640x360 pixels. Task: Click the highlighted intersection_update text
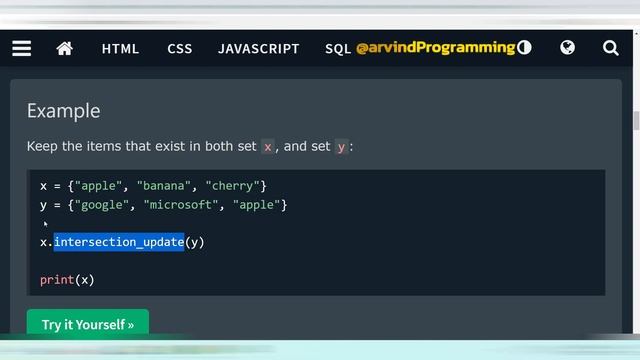coord(119,242)
